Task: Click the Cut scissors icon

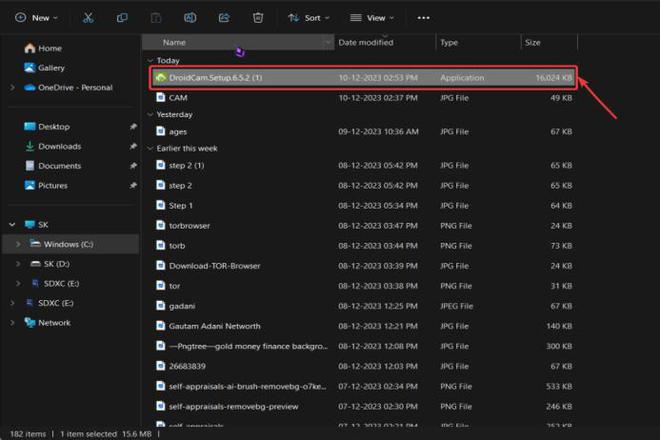Action: [x=89, y=18]
